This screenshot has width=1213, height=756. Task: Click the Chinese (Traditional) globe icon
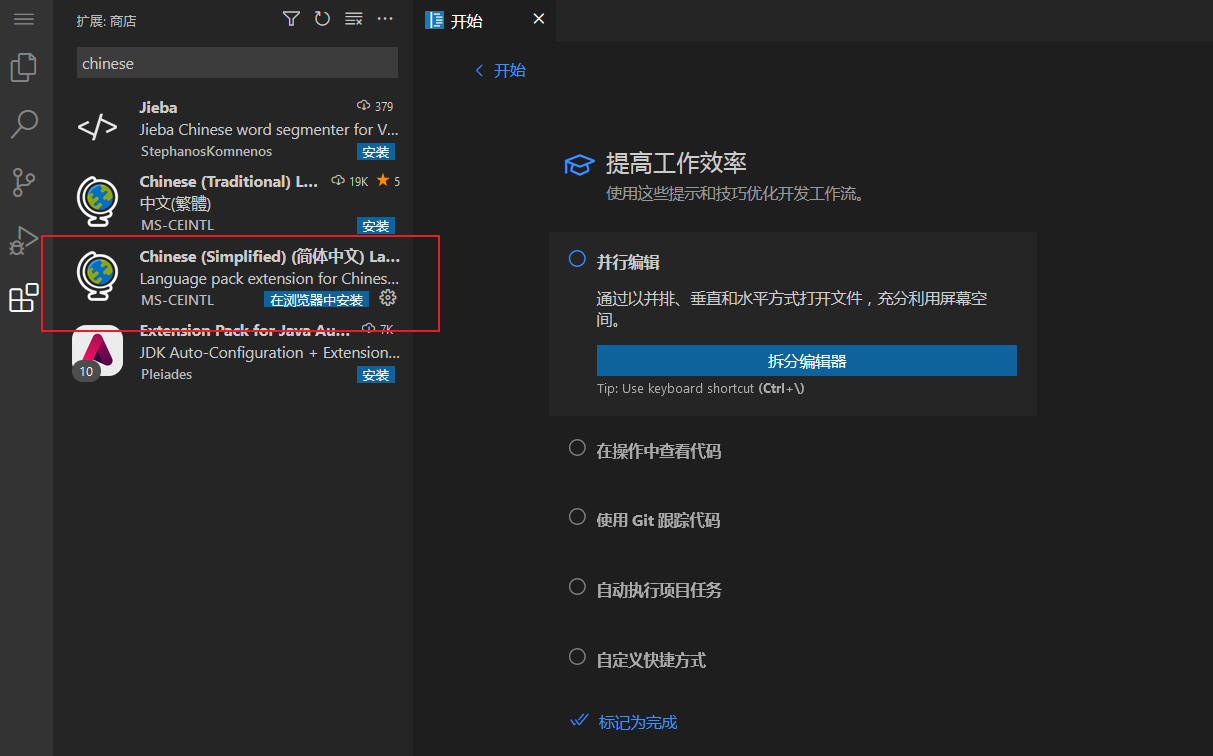coord(98,200)
